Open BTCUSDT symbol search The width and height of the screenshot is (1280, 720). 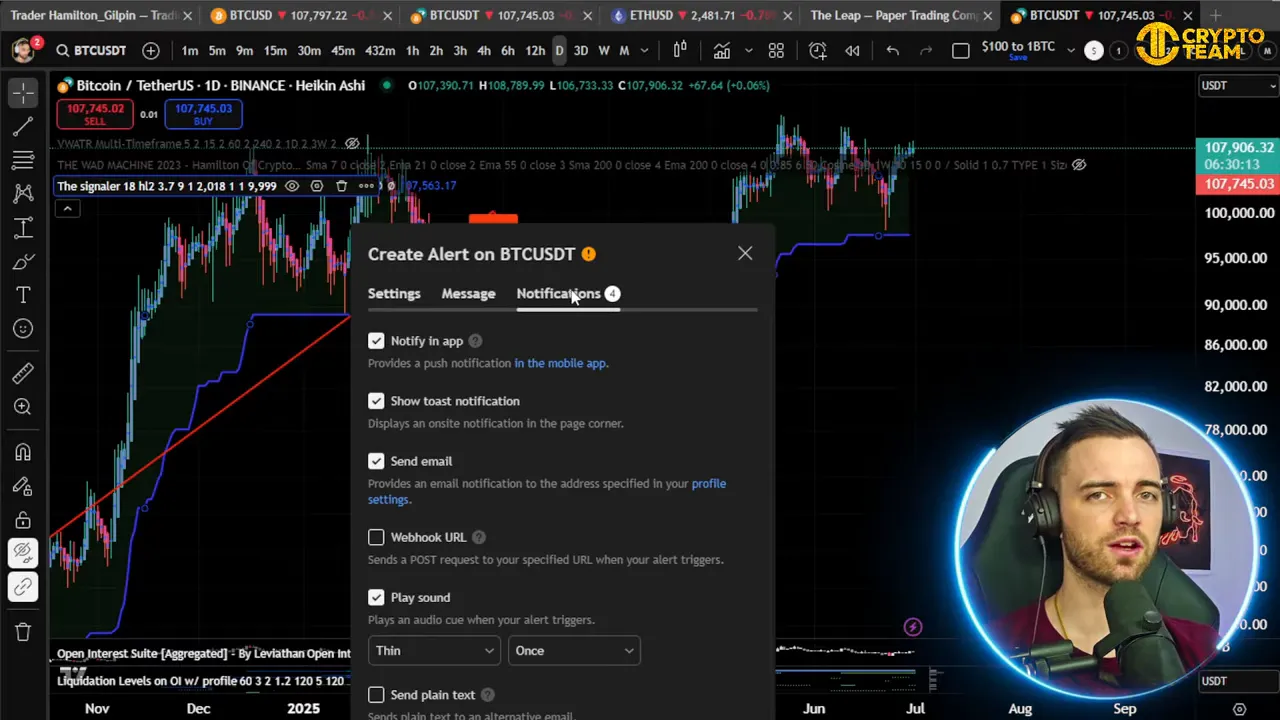click(x=91, y=51)
